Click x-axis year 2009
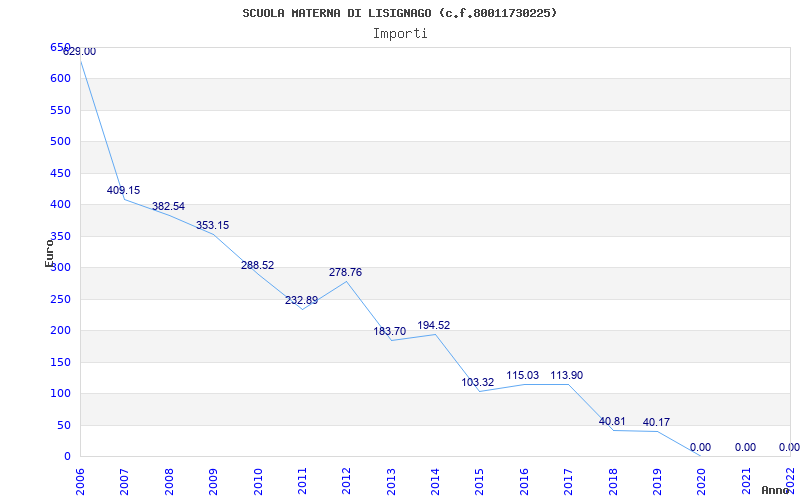Viewport: 800px width, 500px height. [x=213, y=482]
